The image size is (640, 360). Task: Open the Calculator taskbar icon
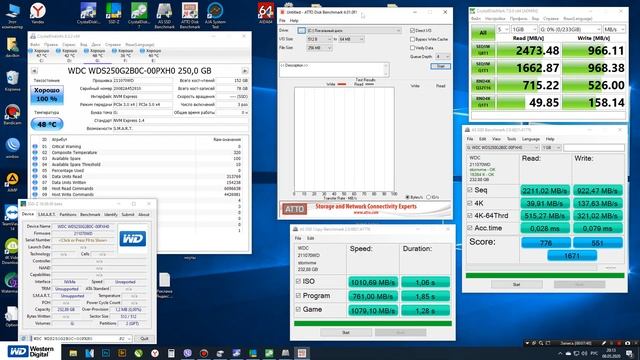171,353
